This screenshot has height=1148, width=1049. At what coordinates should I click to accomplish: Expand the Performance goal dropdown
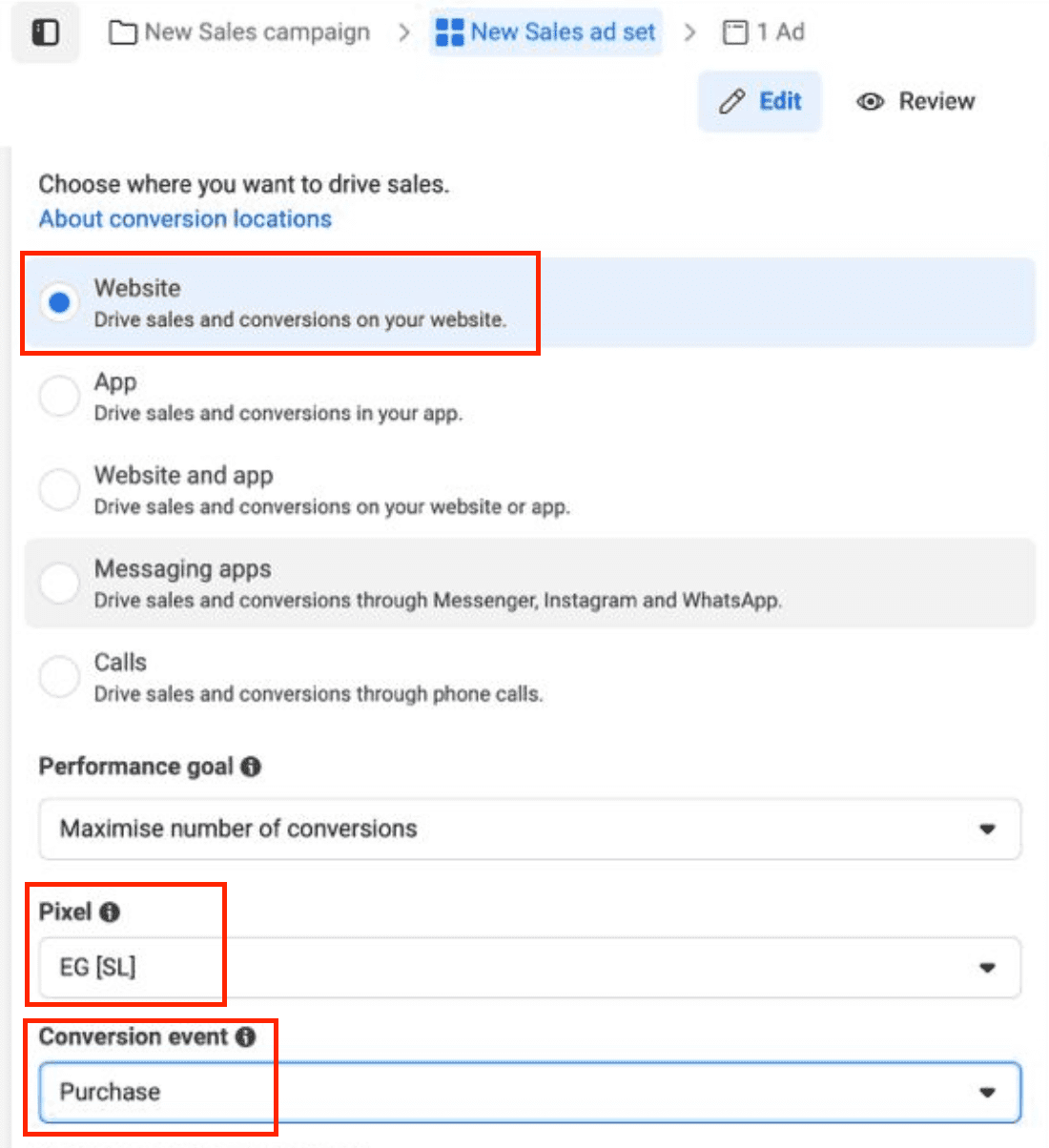[529, 829]
